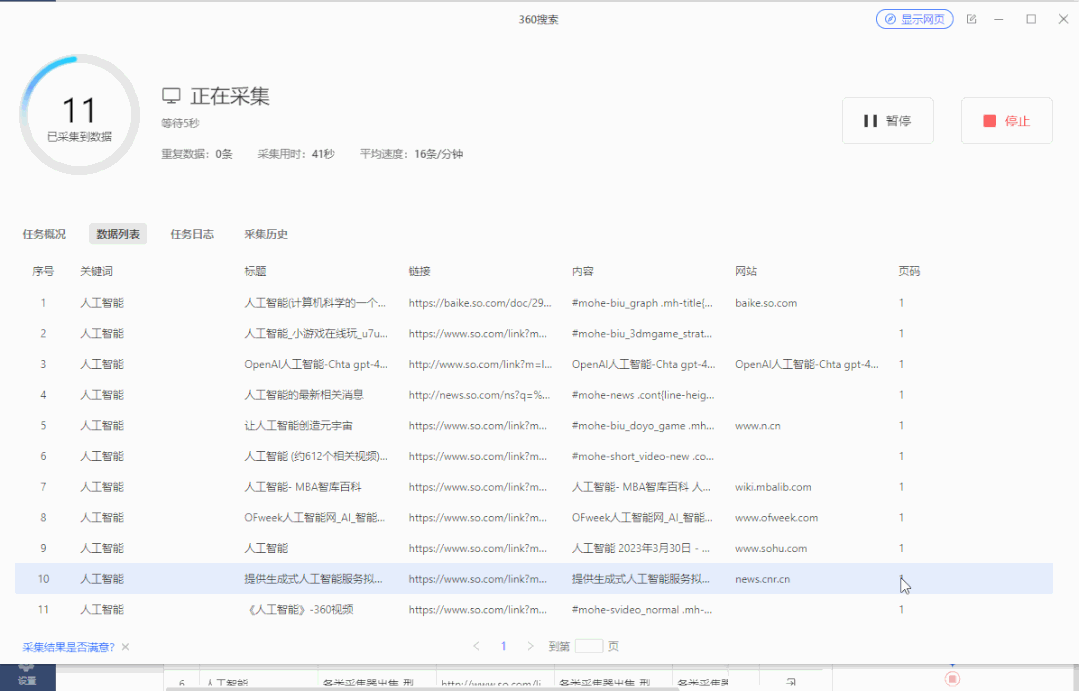Select the title 人工智能的最新相关消息
The height and width of the screenshot is (691, 1079).
[303, 395]
